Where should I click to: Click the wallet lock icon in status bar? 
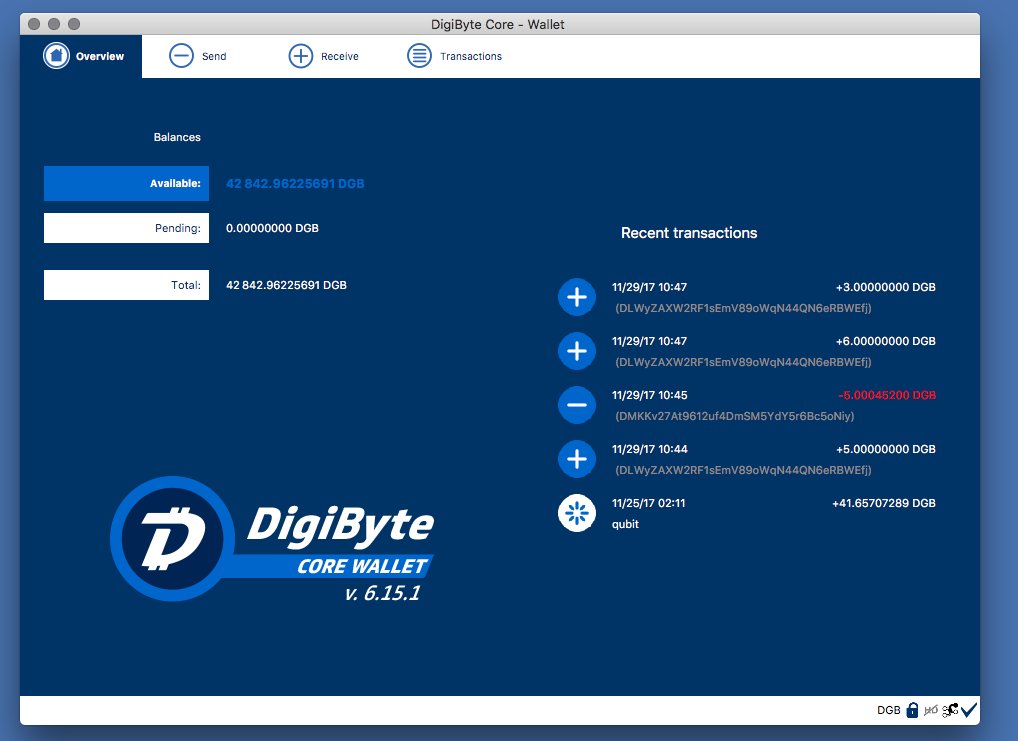click(x=912, y=710)
